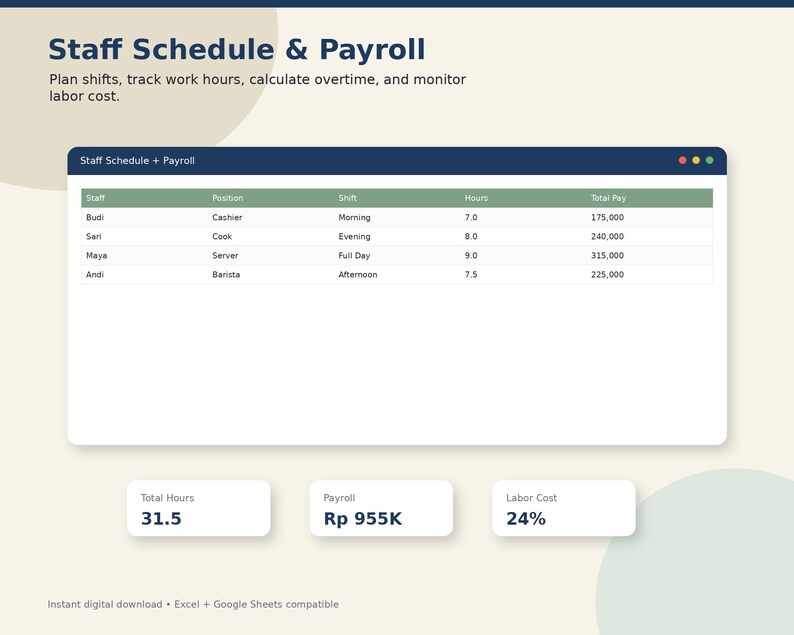This screenshot has height=635, width=794.
Task: Click the Afternoon shift cell
Action: [x=397, y=274]
